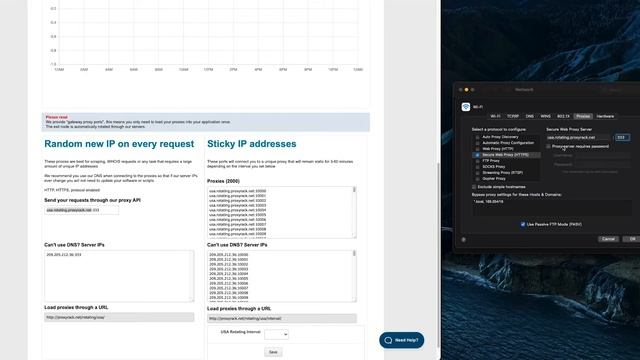Toggle Web Proxy (HTTP) checkbox

[477, 149]
